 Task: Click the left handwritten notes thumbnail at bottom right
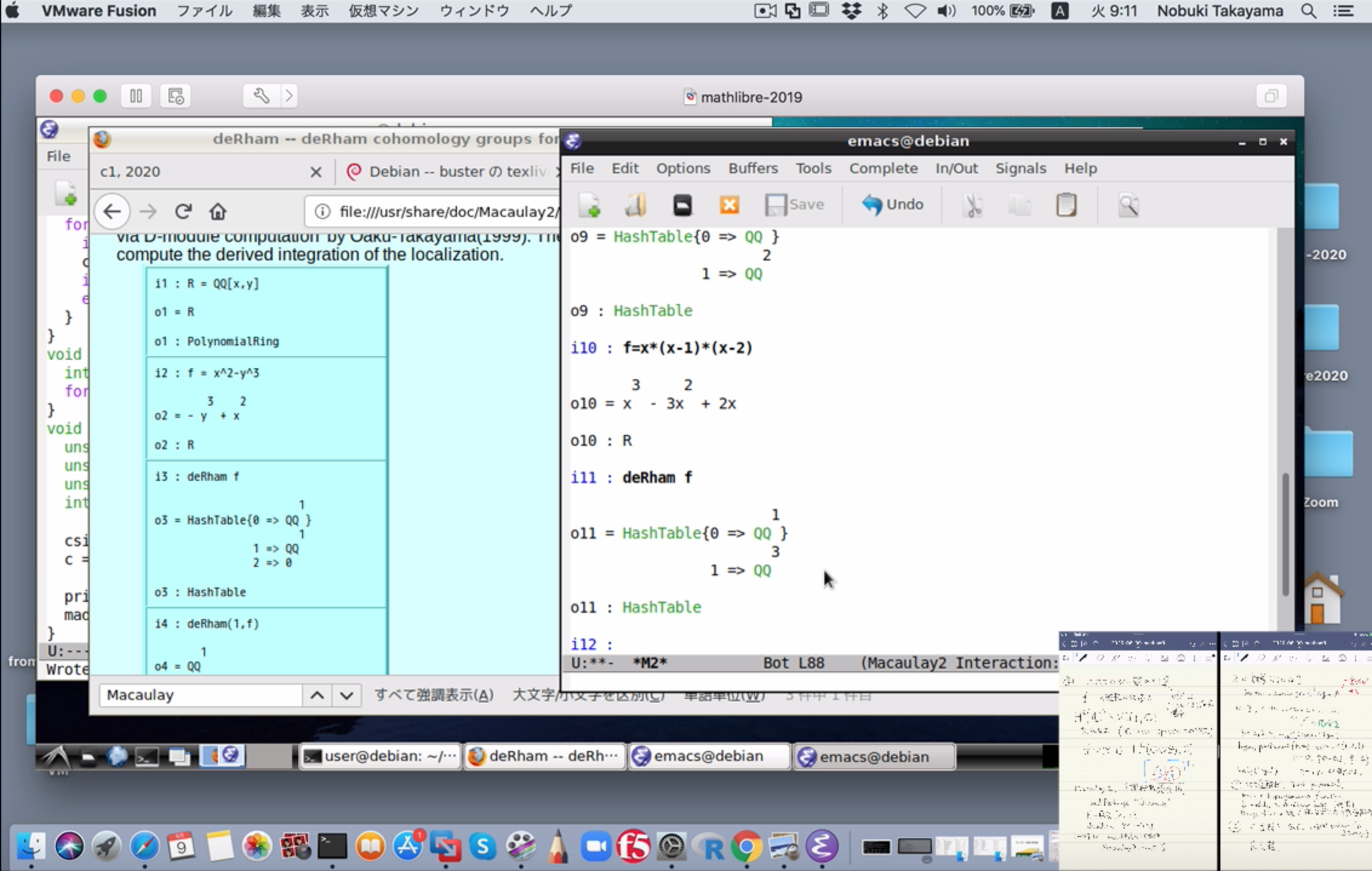click(x=1138, y=751)
